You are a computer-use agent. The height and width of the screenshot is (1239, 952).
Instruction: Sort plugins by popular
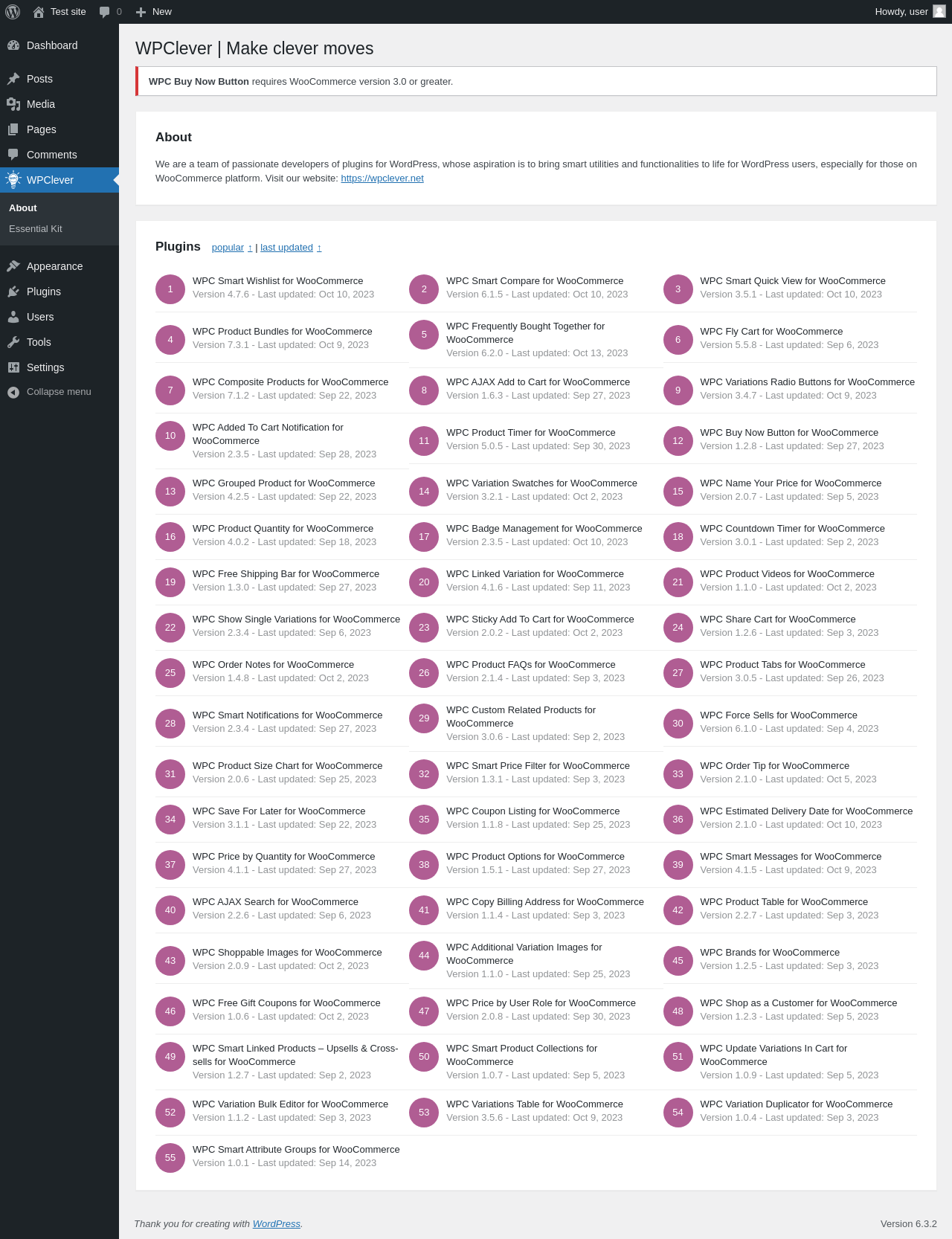tap(232, 248)
